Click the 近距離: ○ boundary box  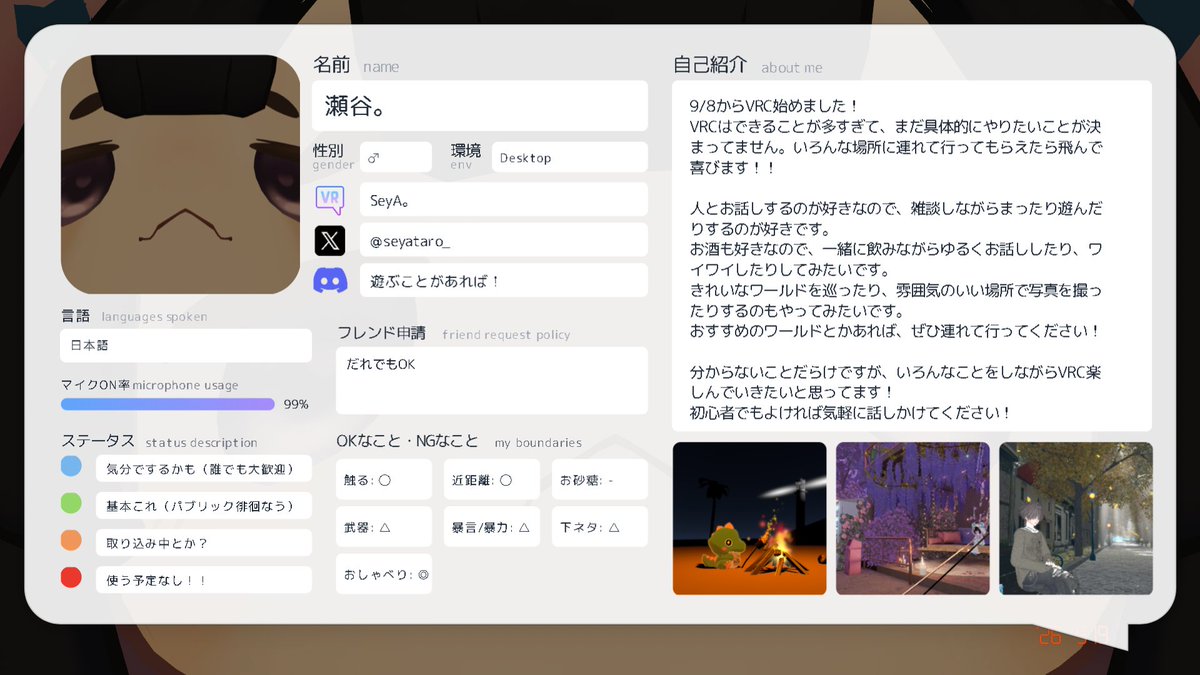[x=492, y=480]
